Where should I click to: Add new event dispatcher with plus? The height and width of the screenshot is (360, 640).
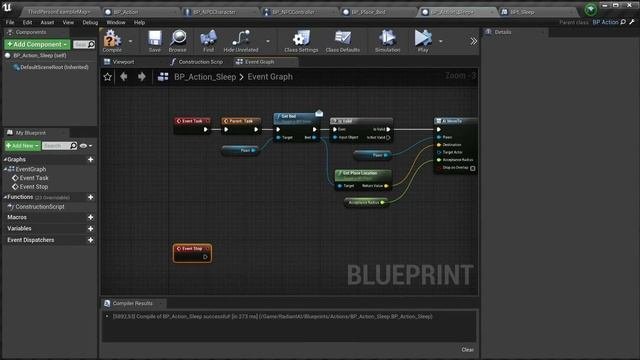[91, 240]
